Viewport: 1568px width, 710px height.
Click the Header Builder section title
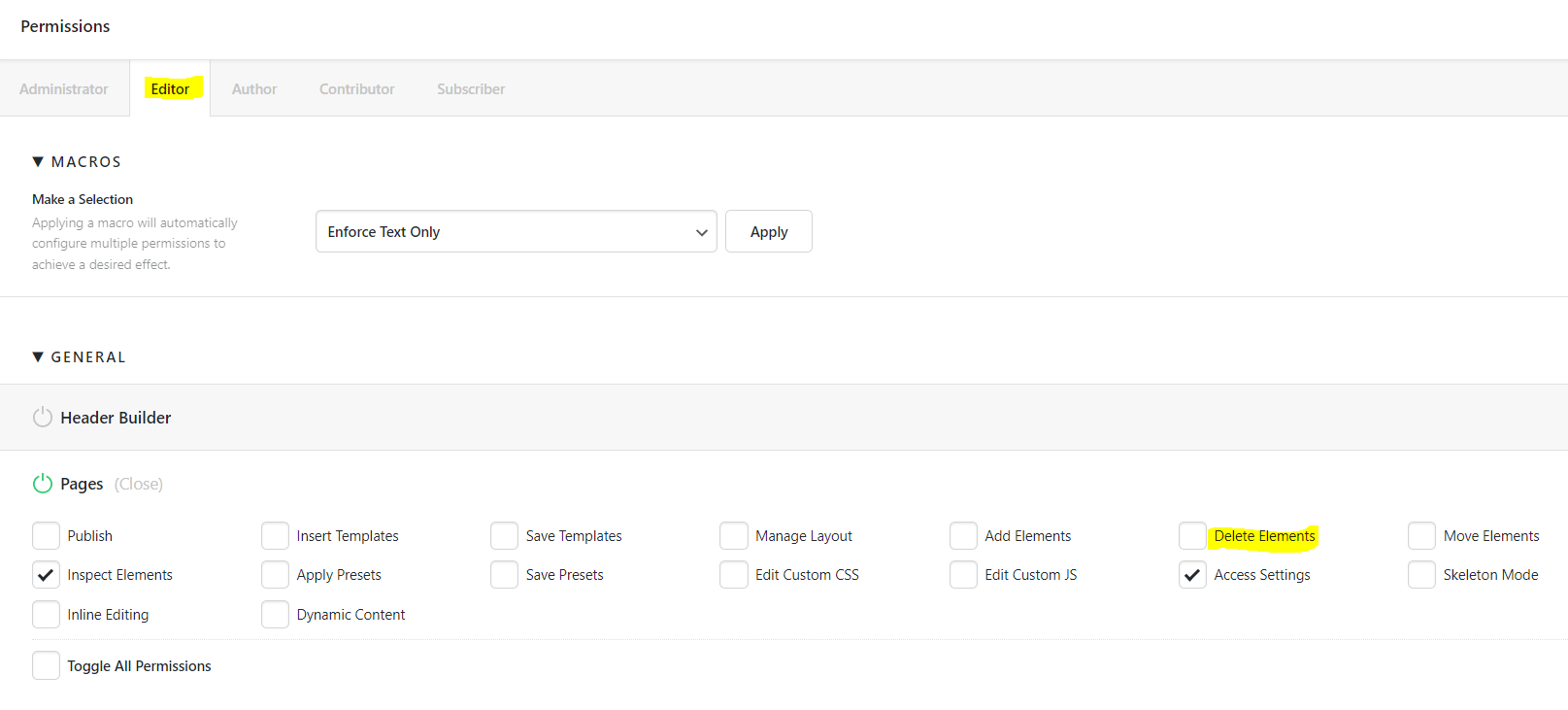[116, 418]
